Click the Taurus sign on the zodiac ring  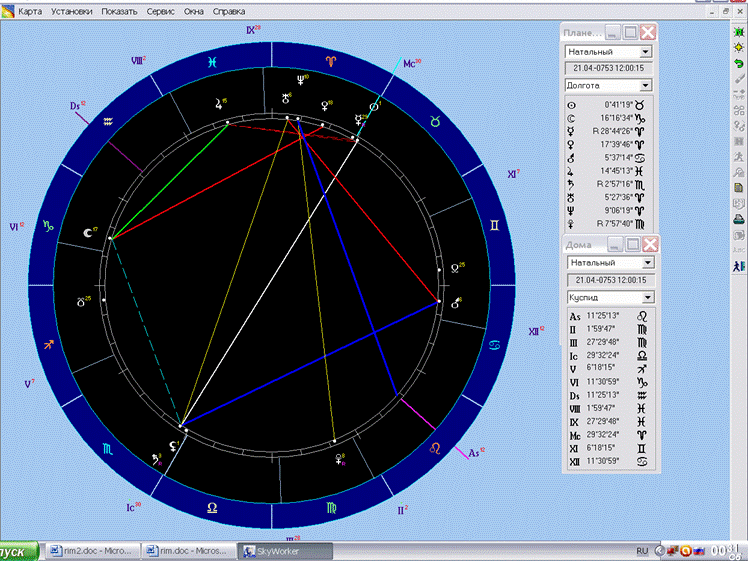click(435, 120)
